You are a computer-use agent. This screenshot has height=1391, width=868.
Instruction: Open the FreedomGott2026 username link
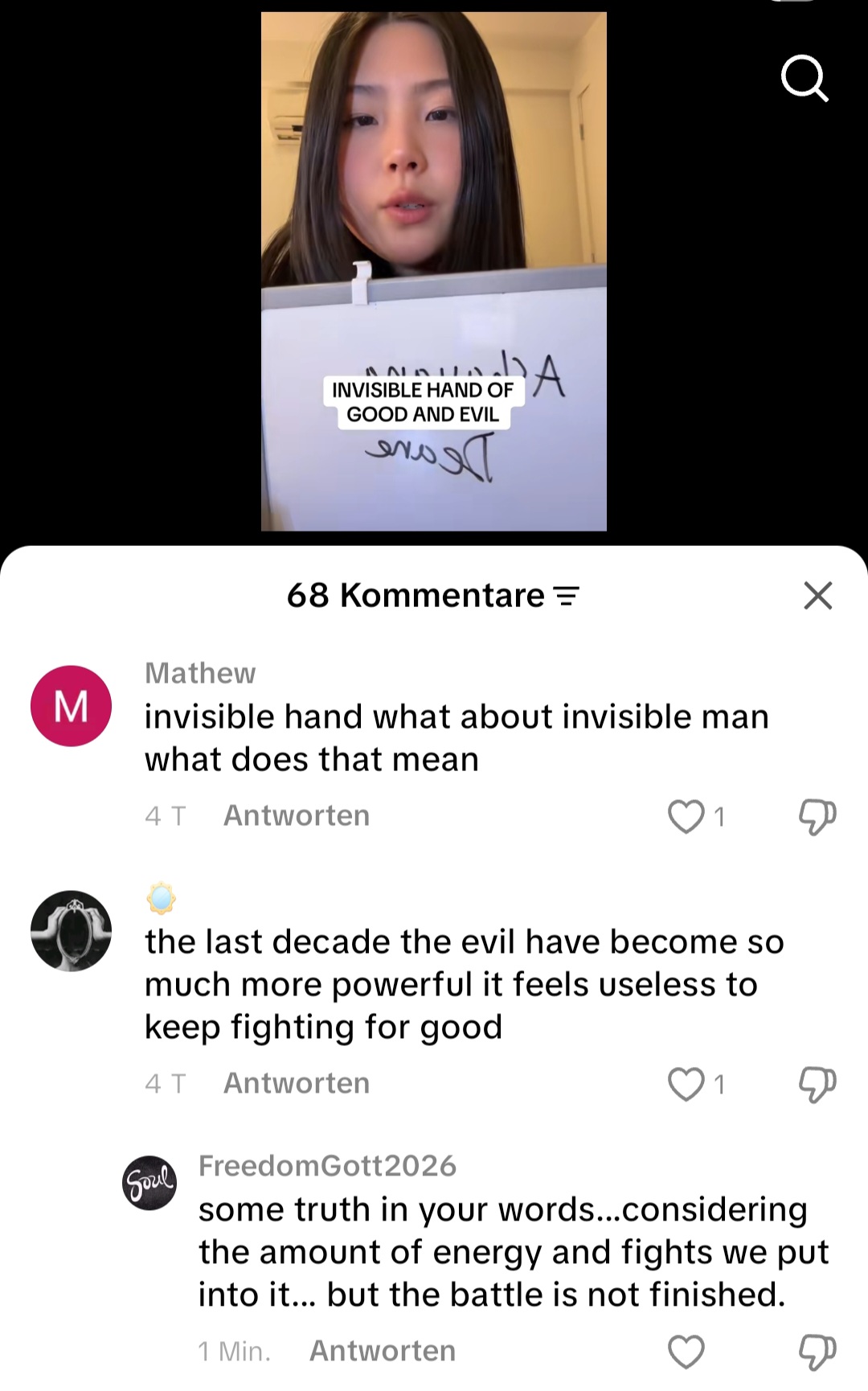tap(327, 1166)
